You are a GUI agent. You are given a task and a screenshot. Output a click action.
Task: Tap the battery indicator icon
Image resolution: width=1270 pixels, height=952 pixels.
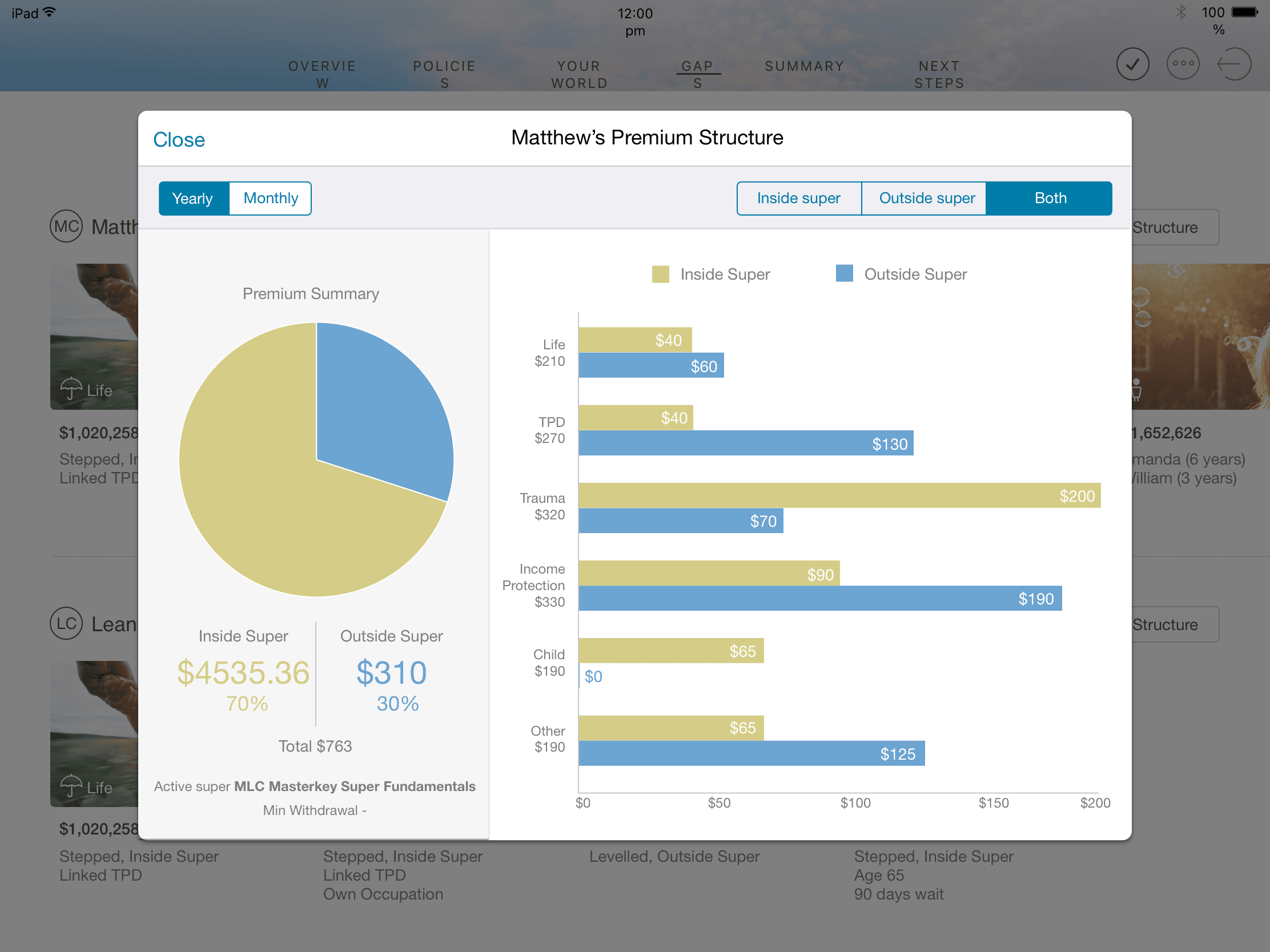1244,13
